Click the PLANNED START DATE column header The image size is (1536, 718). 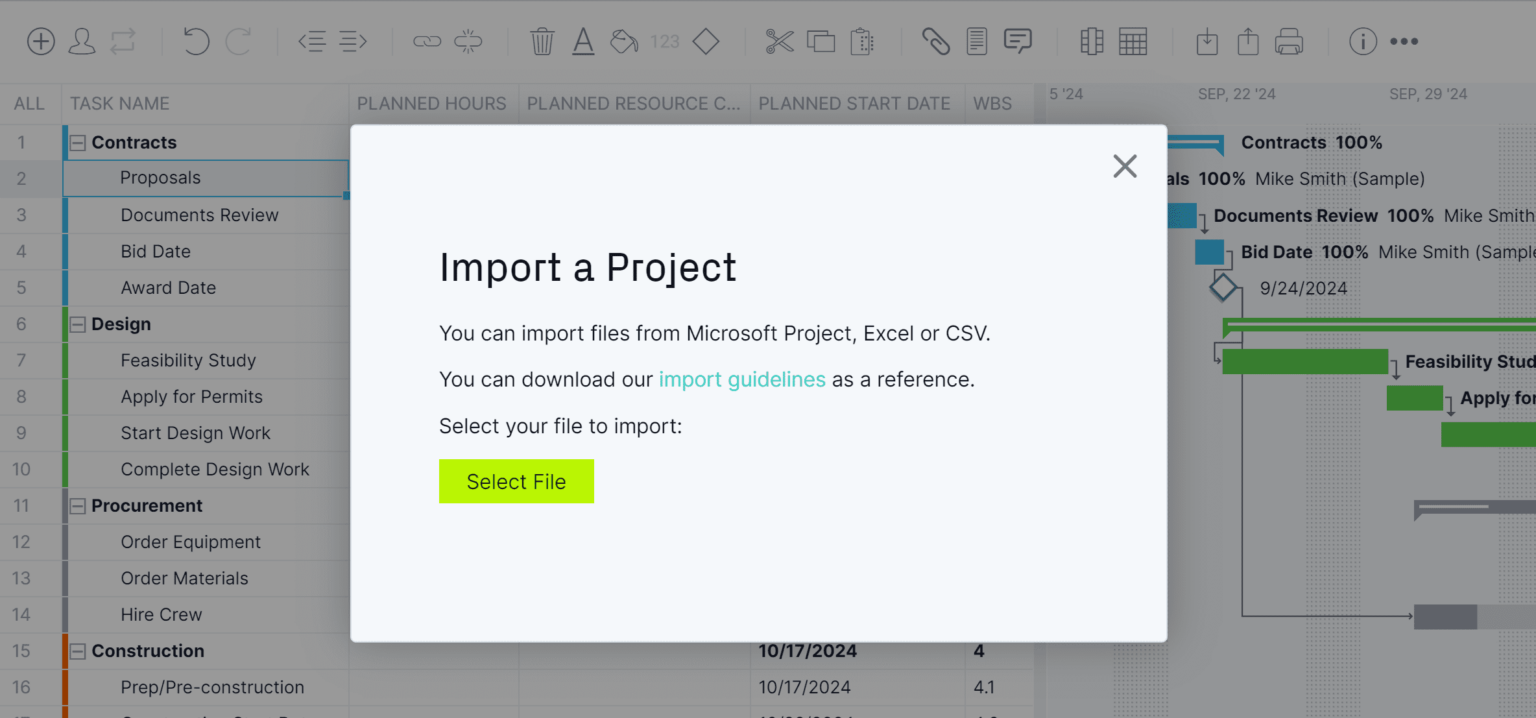[855, 103]
